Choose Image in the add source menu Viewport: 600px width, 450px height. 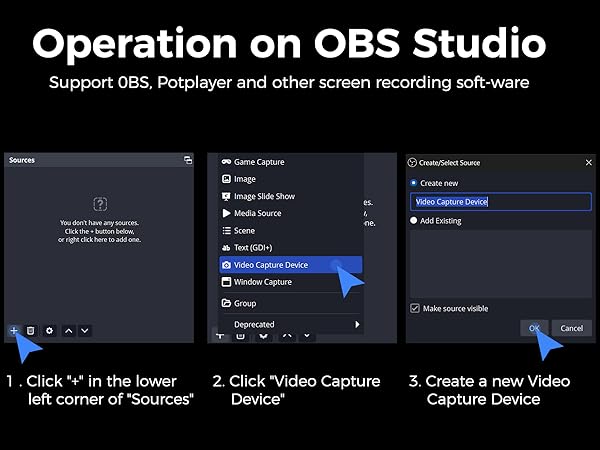[291, 179]
